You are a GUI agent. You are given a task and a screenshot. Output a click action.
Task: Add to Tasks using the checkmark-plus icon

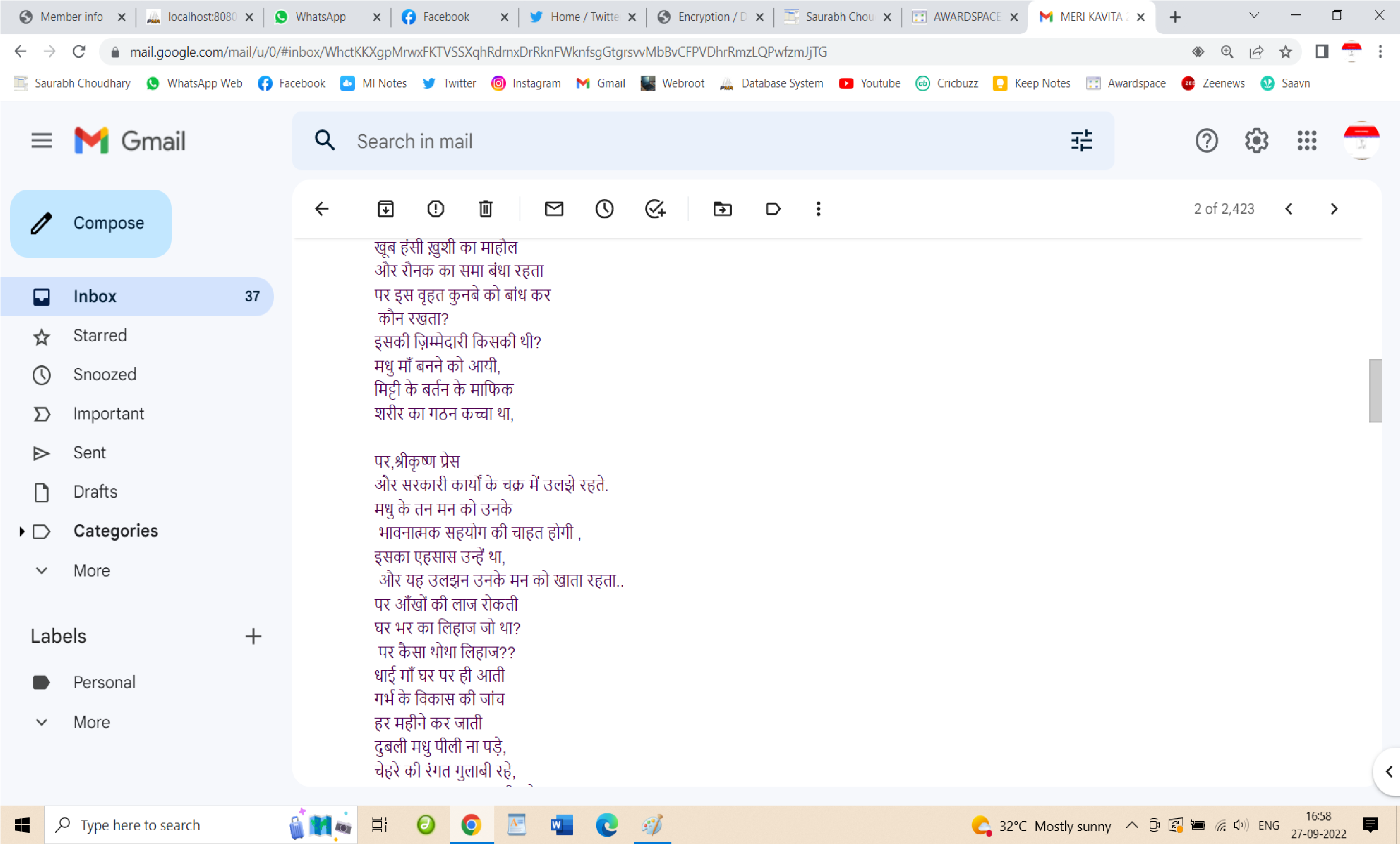coord(655,209)
